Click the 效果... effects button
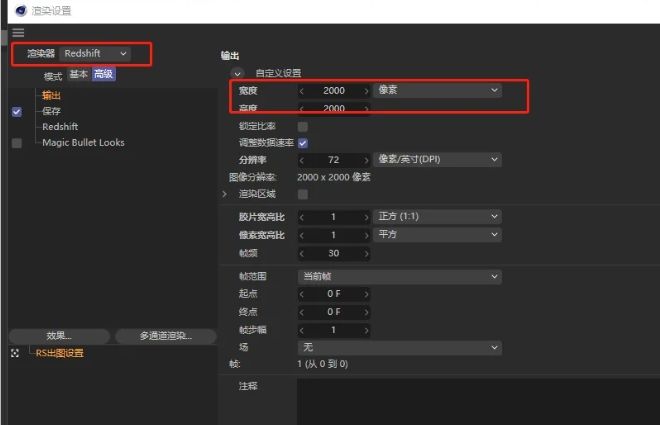 point(59,336)
